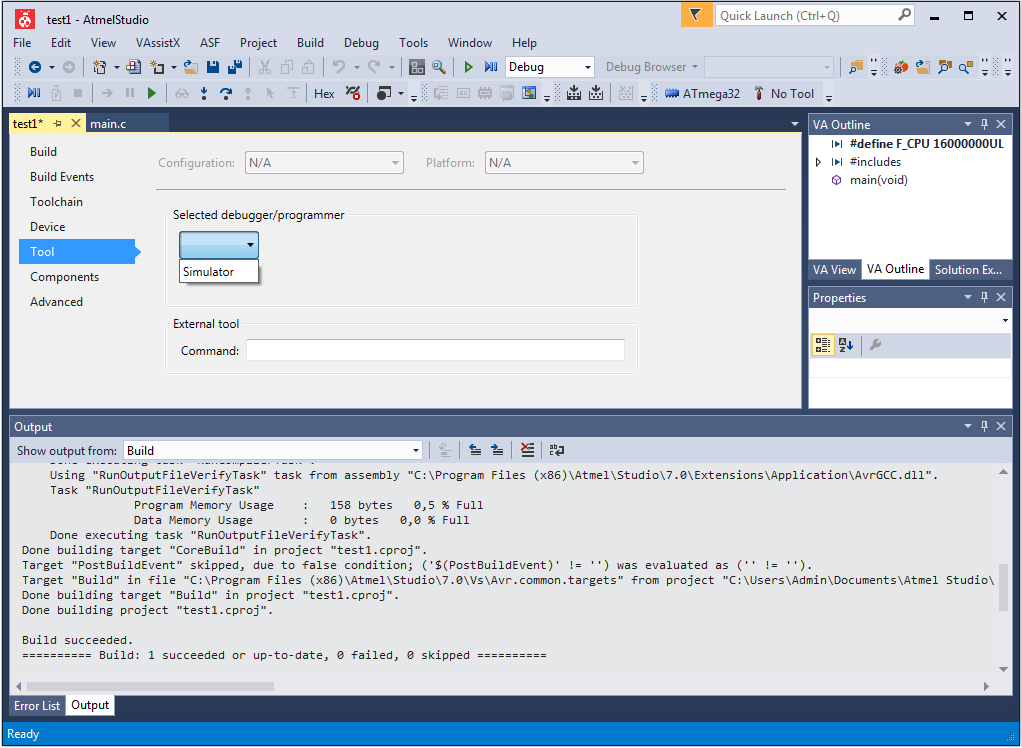Switch to the Solution Explorer tab
Image resolution: width=1022 pixels, height=748 pixels.
(x=969, y=269)
